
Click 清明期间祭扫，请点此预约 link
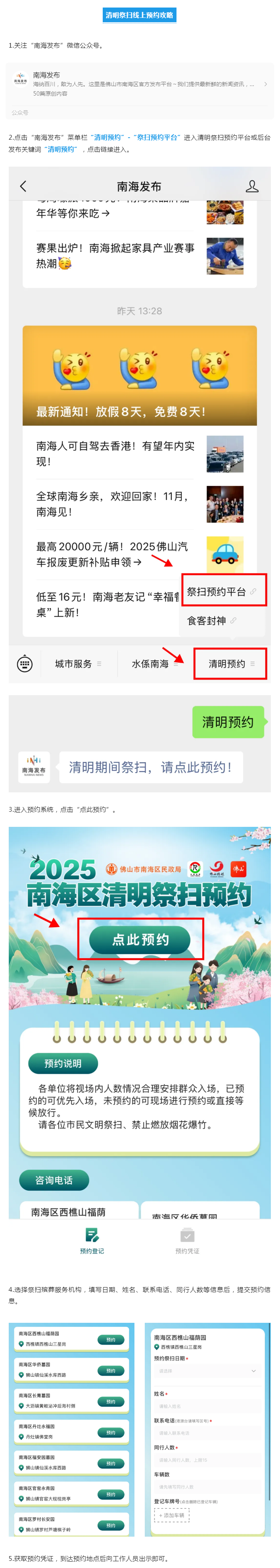coord(150,768)
